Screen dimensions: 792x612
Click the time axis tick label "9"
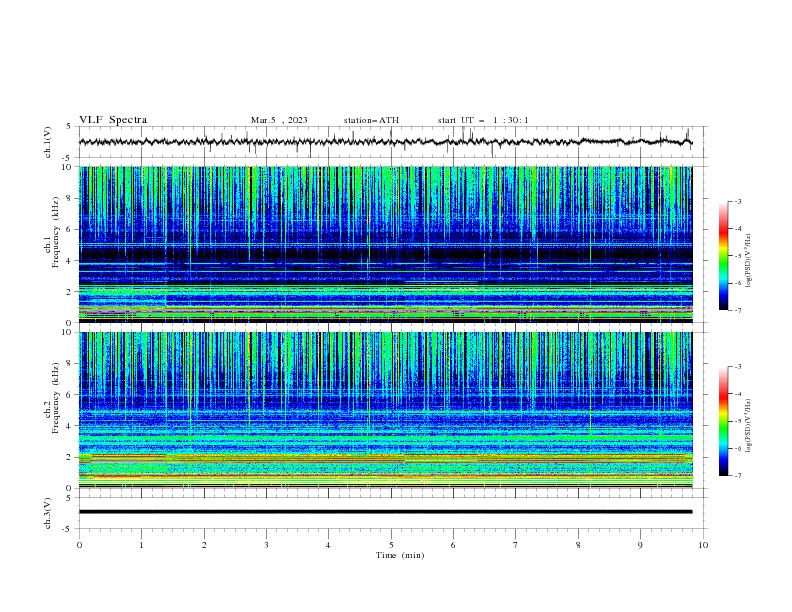(x=640, y=545)
